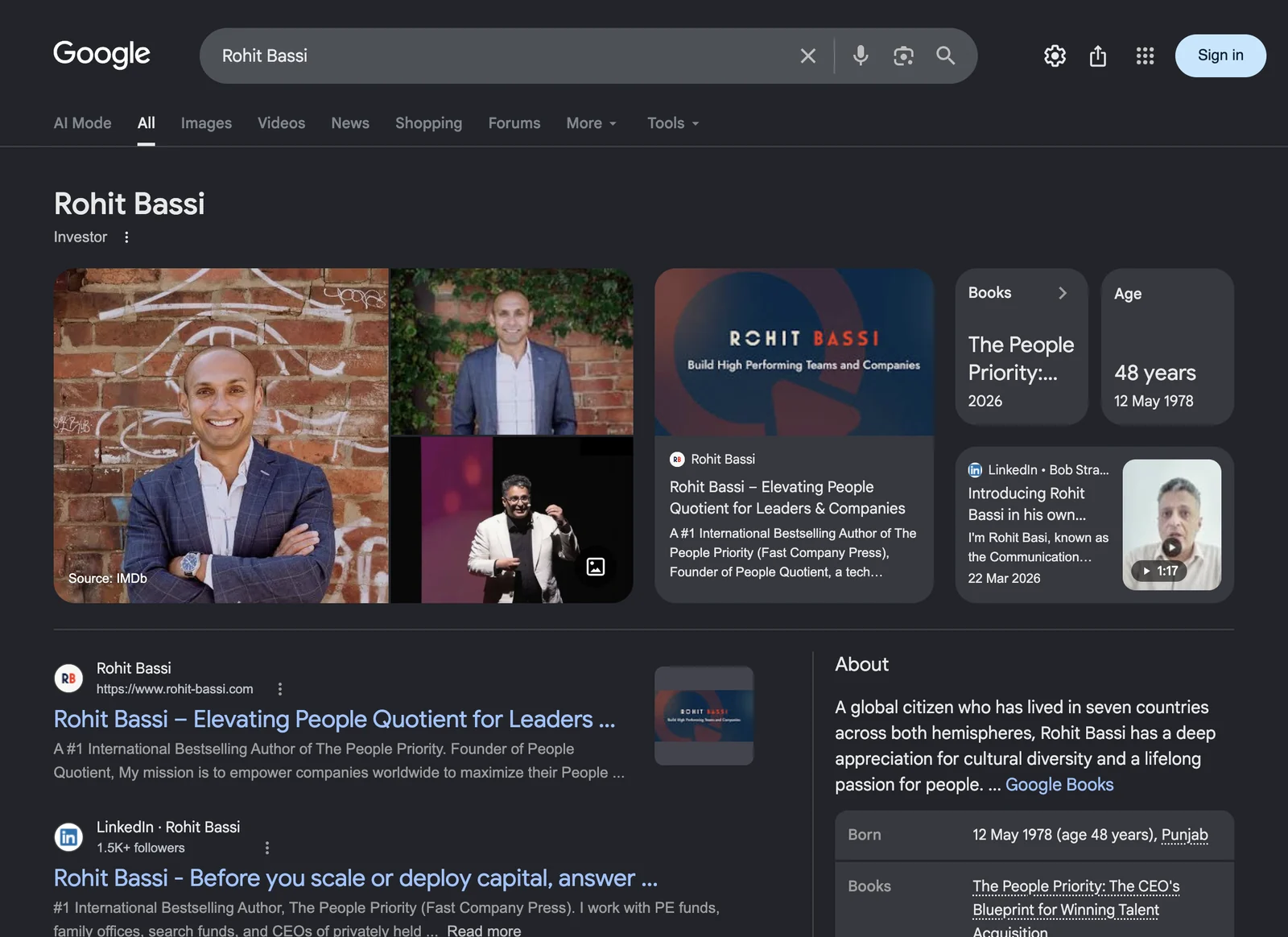Image resolution: width=1288 pixels, height=937 pixels.
Task: Click the Google logo
Action: point(101,54)
